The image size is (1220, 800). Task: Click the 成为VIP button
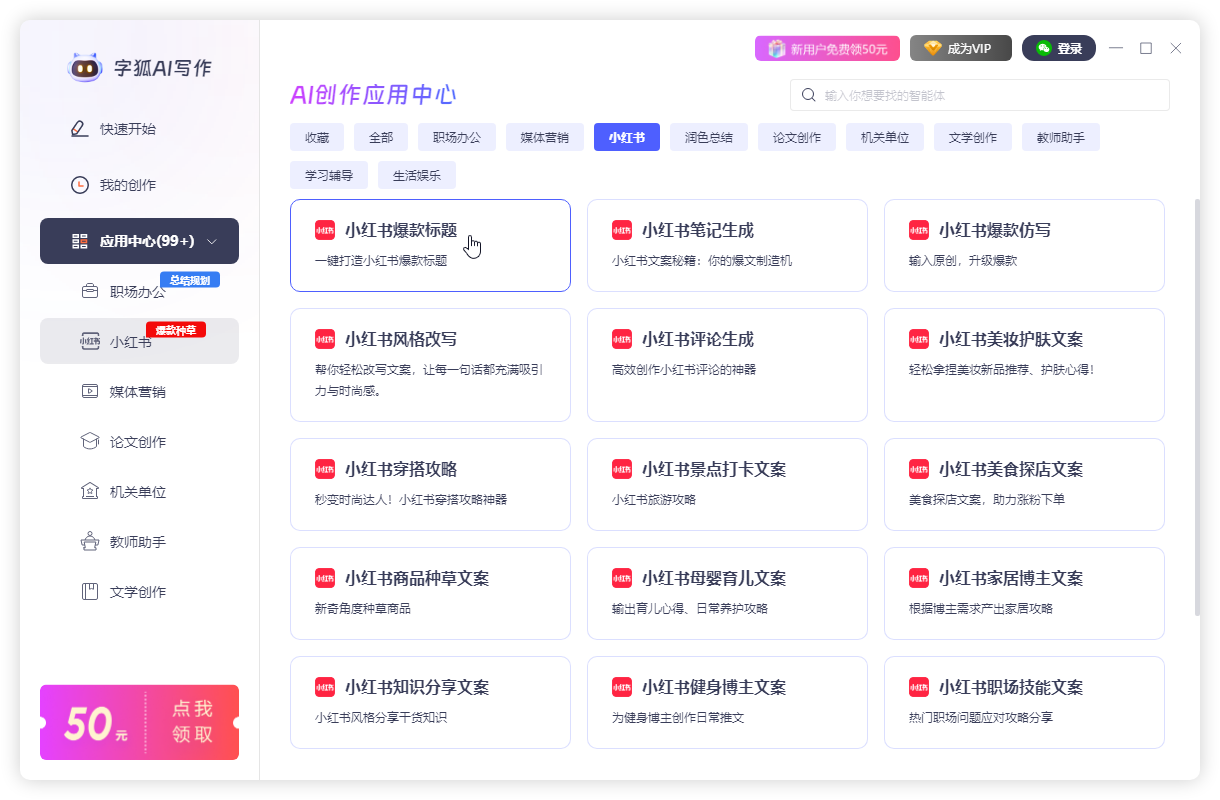tap(961, 48)
